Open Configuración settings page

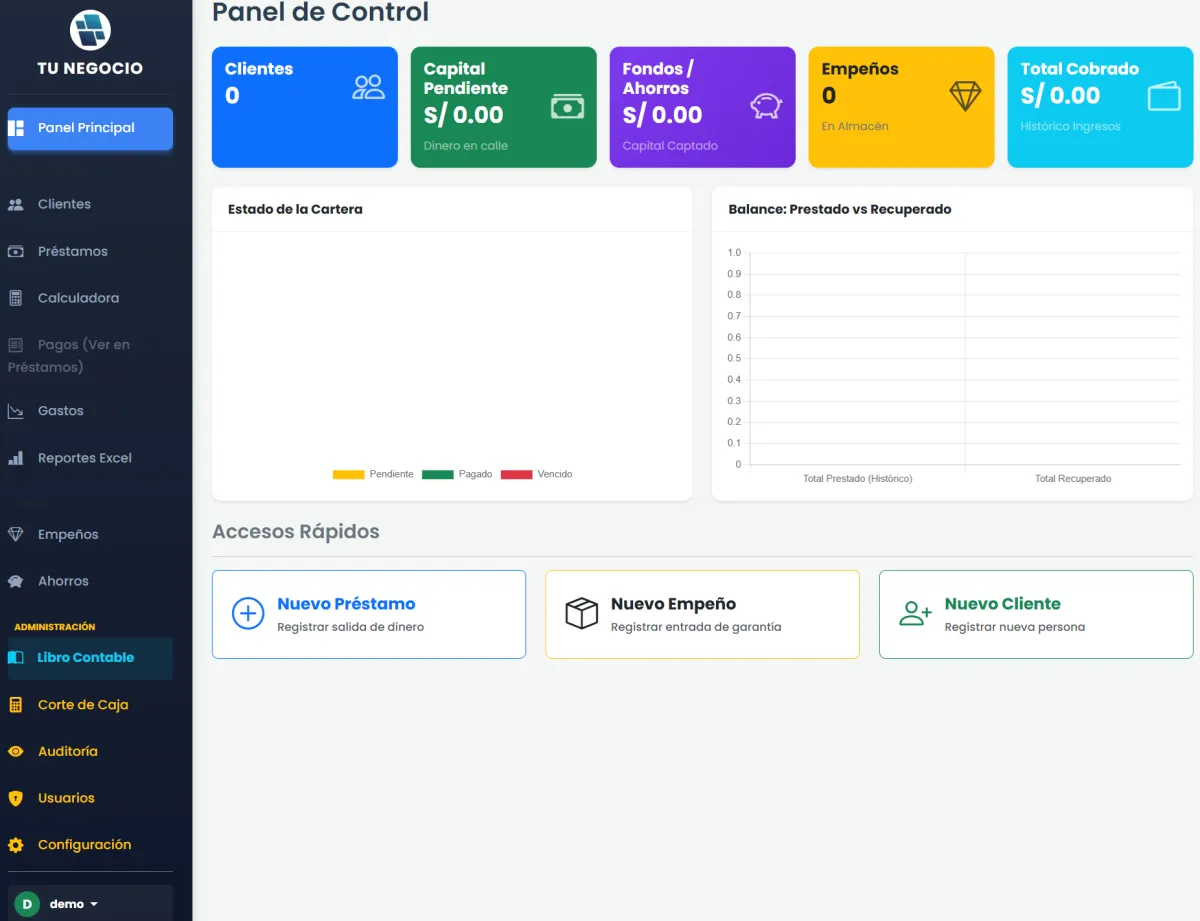[90, 845]
